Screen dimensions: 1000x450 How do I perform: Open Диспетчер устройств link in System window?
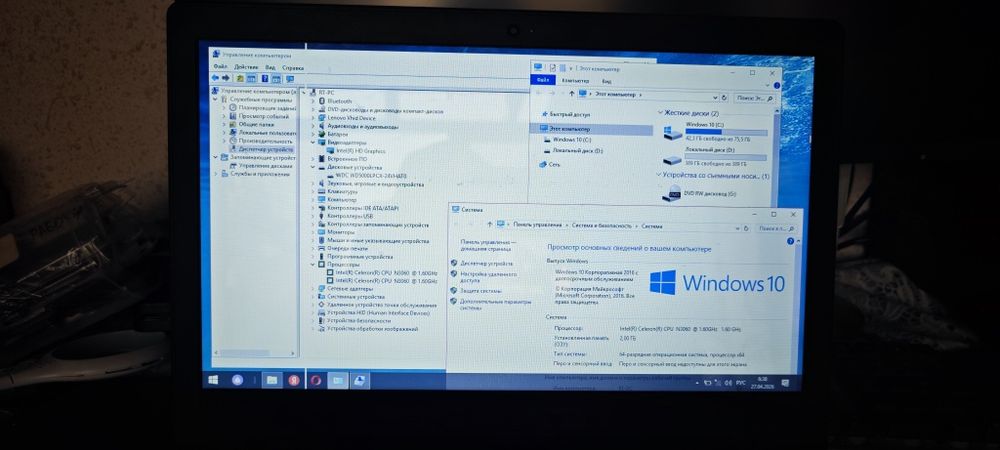(x=486, y=263)
